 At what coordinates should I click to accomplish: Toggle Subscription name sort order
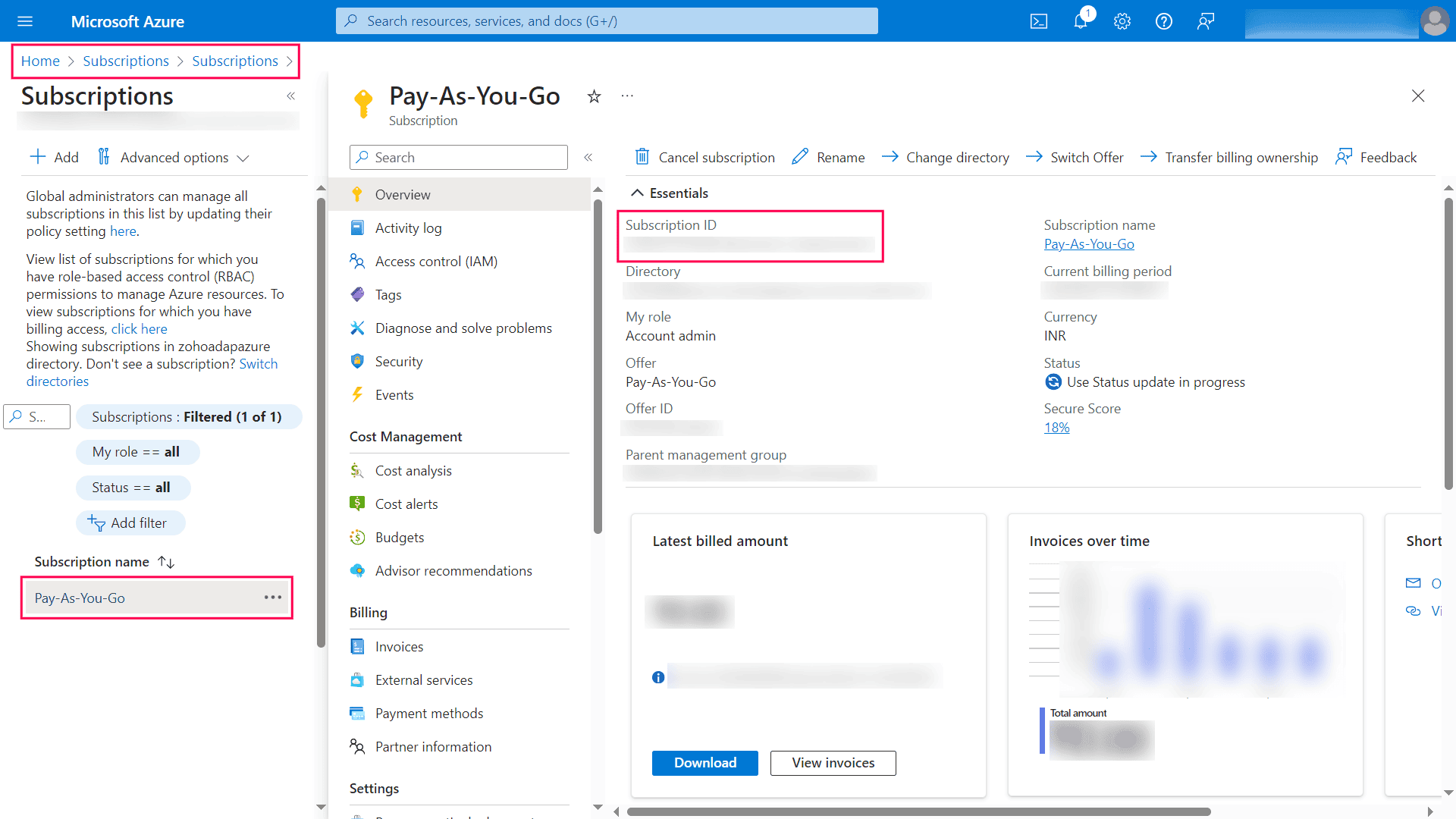pos(165,562)
